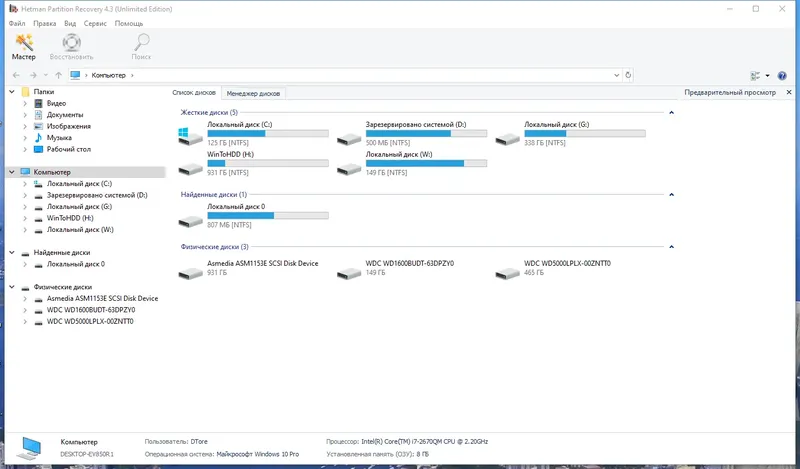
Task: Select WinToHDD (H:) drive icon
Action: (190, 169)
